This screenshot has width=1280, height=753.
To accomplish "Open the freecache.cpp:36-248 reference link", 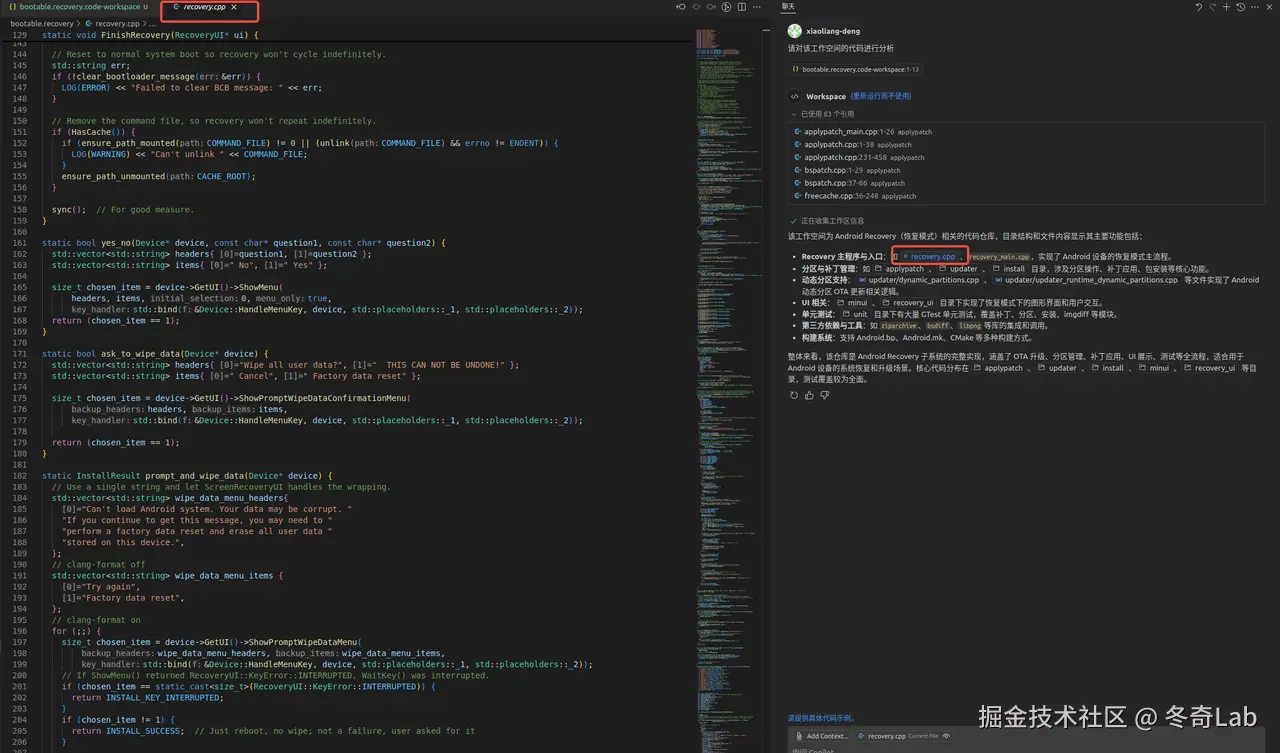I will pyautogui.click(x=855, y=196).
